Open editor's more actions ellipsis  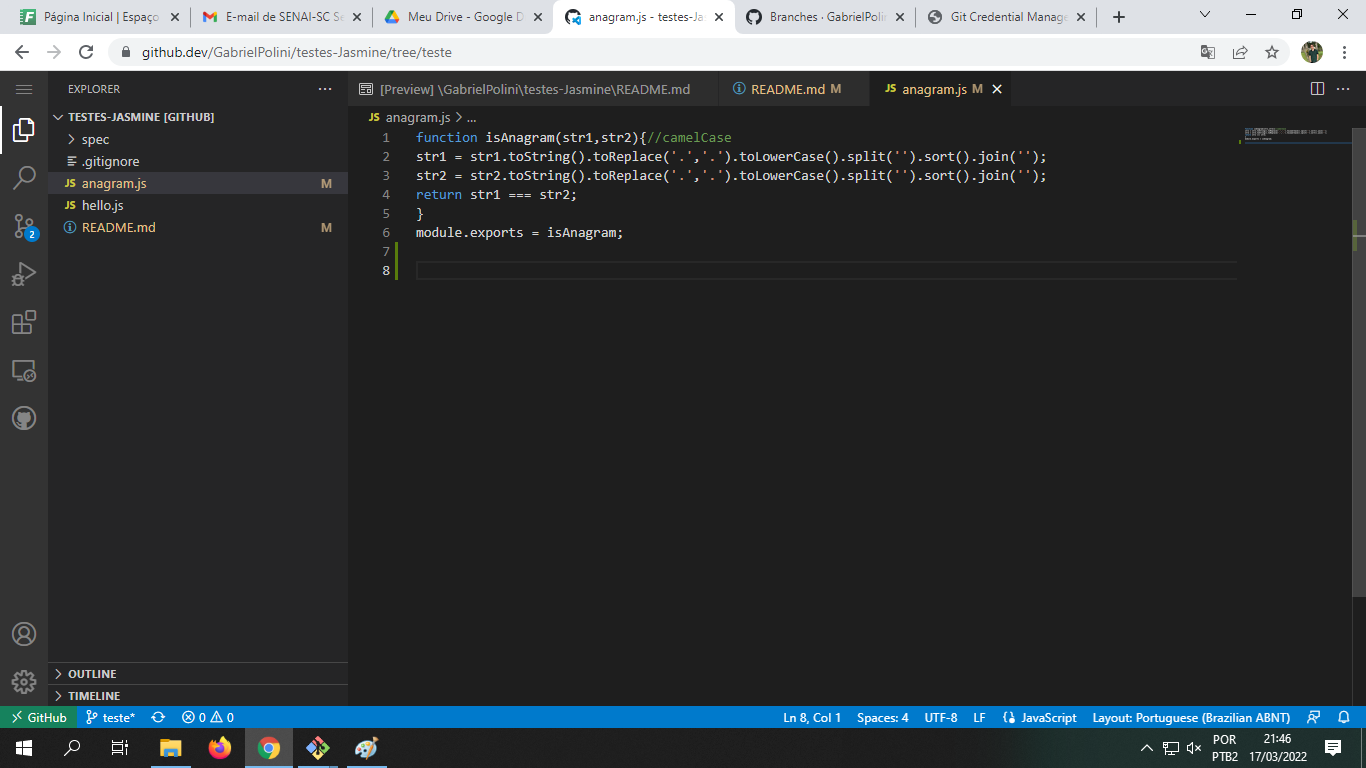pos(1343,89)
